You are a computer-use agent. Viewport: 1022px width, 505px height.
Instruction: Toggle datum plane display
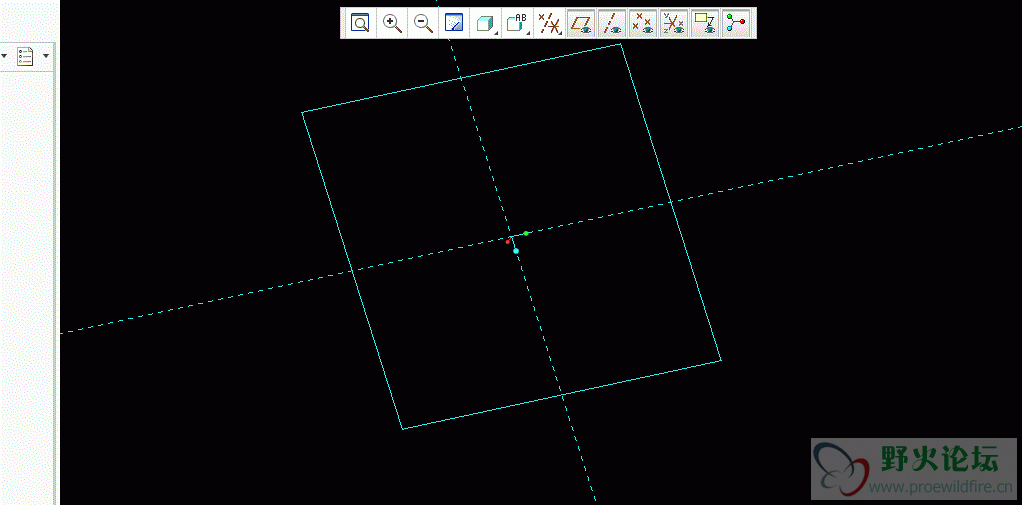pos(581,23)
